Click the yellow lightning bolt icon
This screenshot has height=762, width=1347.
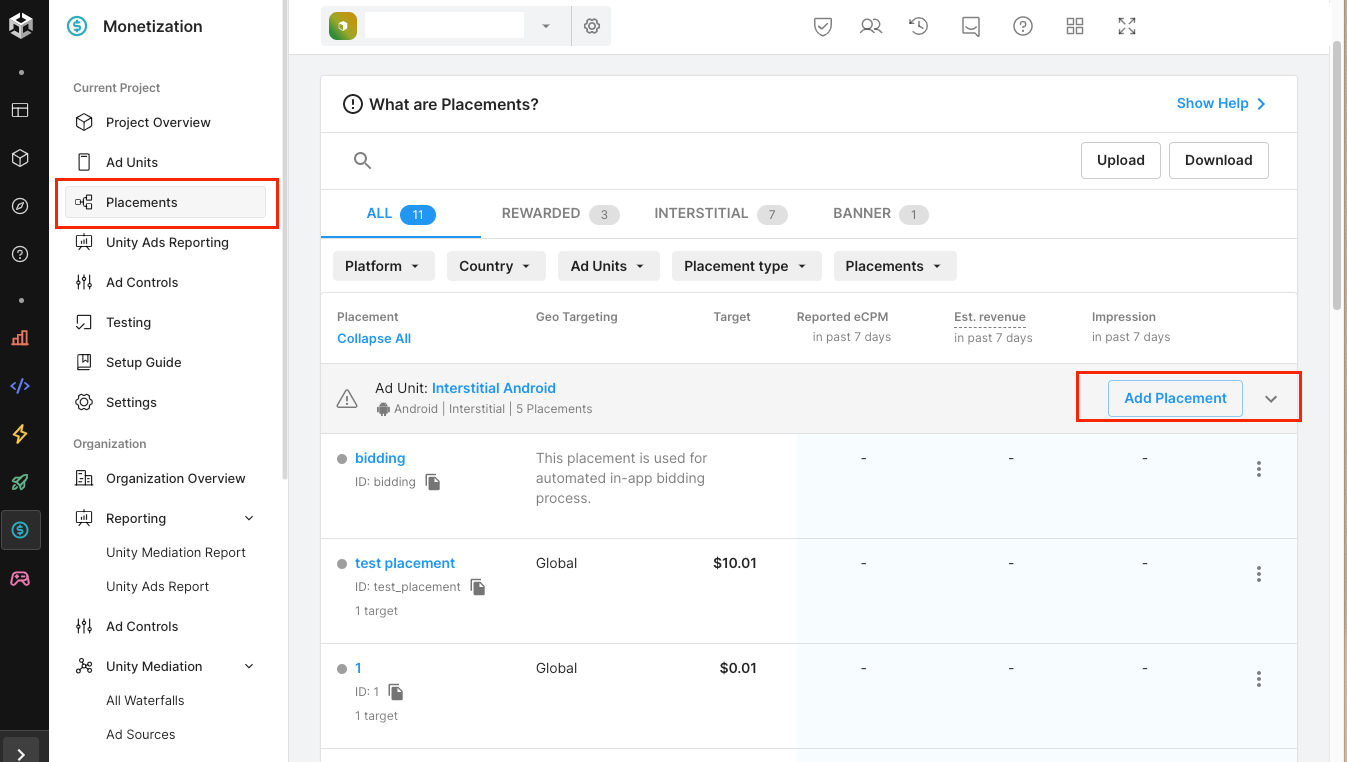pyautogui.click(x=20, y=434)
